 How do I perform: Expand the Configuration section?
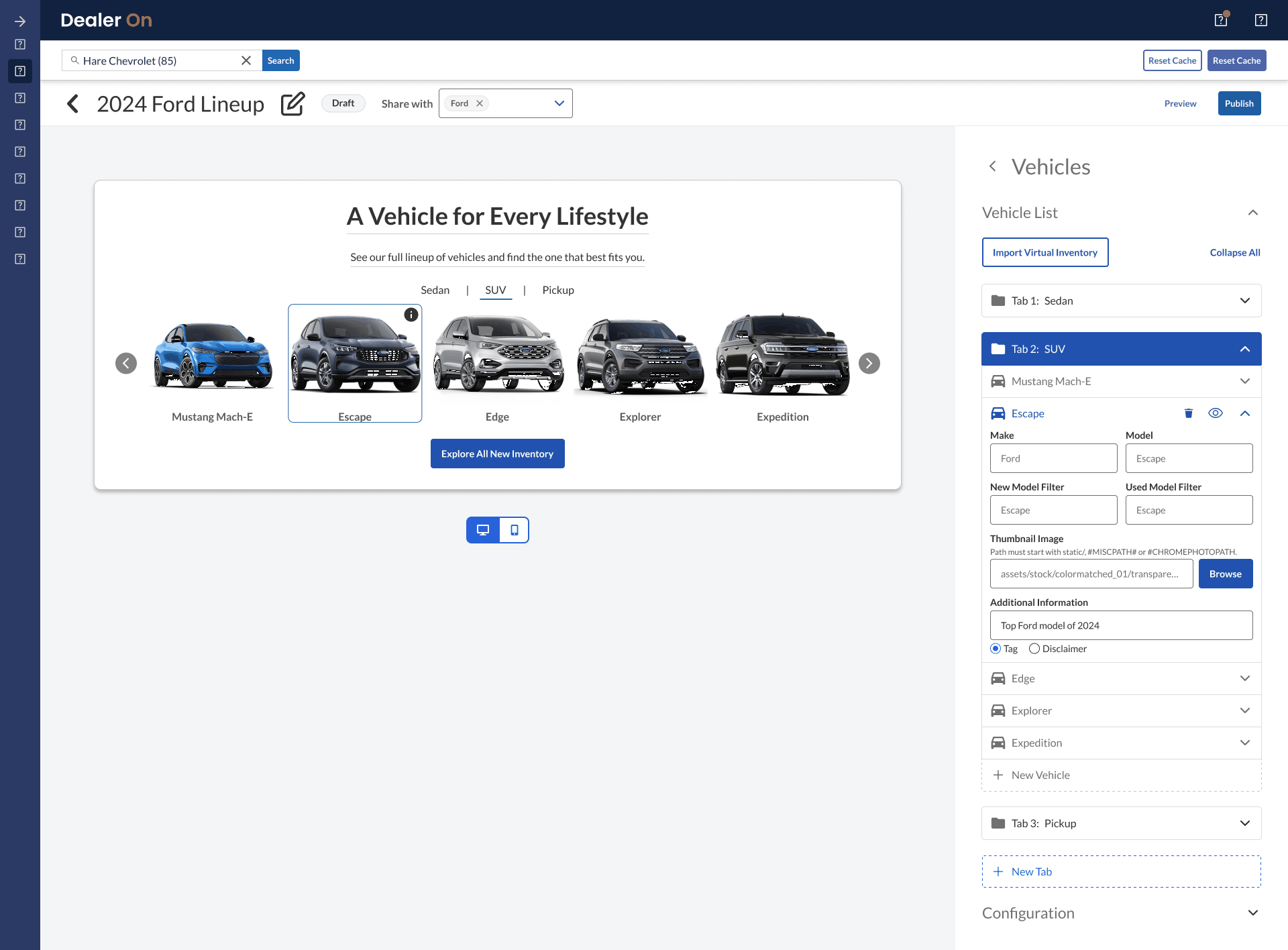pyautogui.click(x=1253, y=913)
